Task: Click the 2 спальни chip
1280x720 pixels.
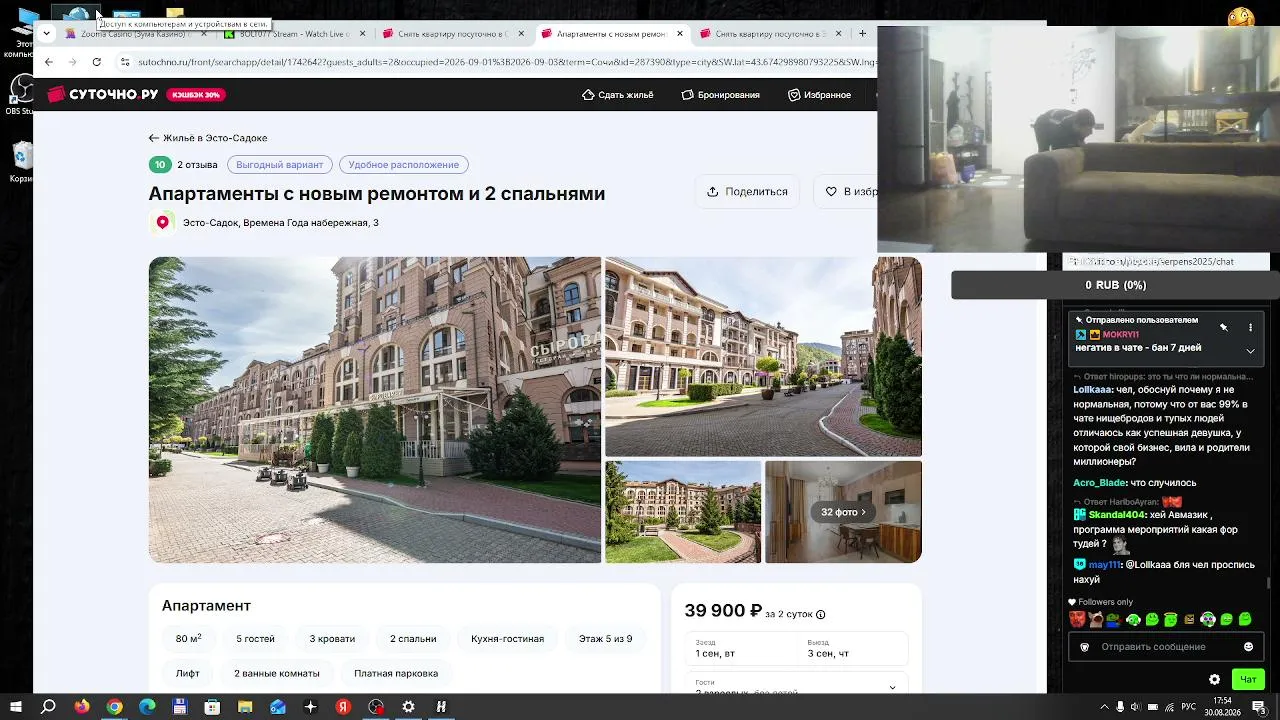Action: point(413,639)
